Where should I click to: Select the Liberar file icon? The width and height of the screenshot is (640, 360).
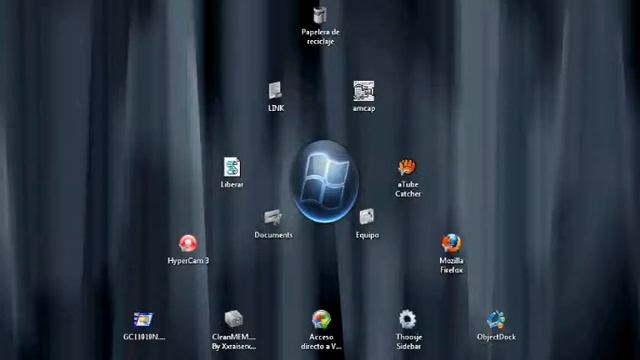pos(232,167)
